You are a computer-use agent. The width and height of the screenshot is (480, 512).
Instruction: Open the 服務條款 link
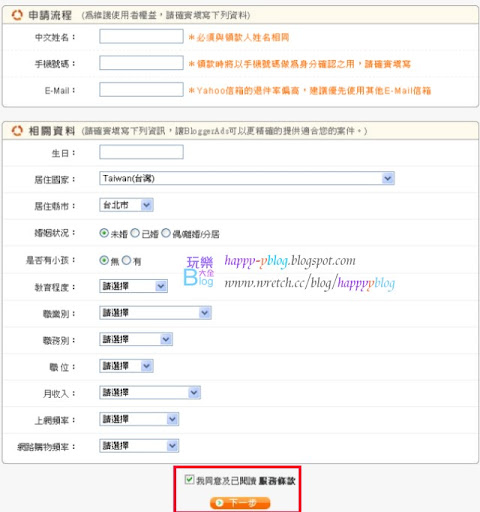(x=277, y=481)
